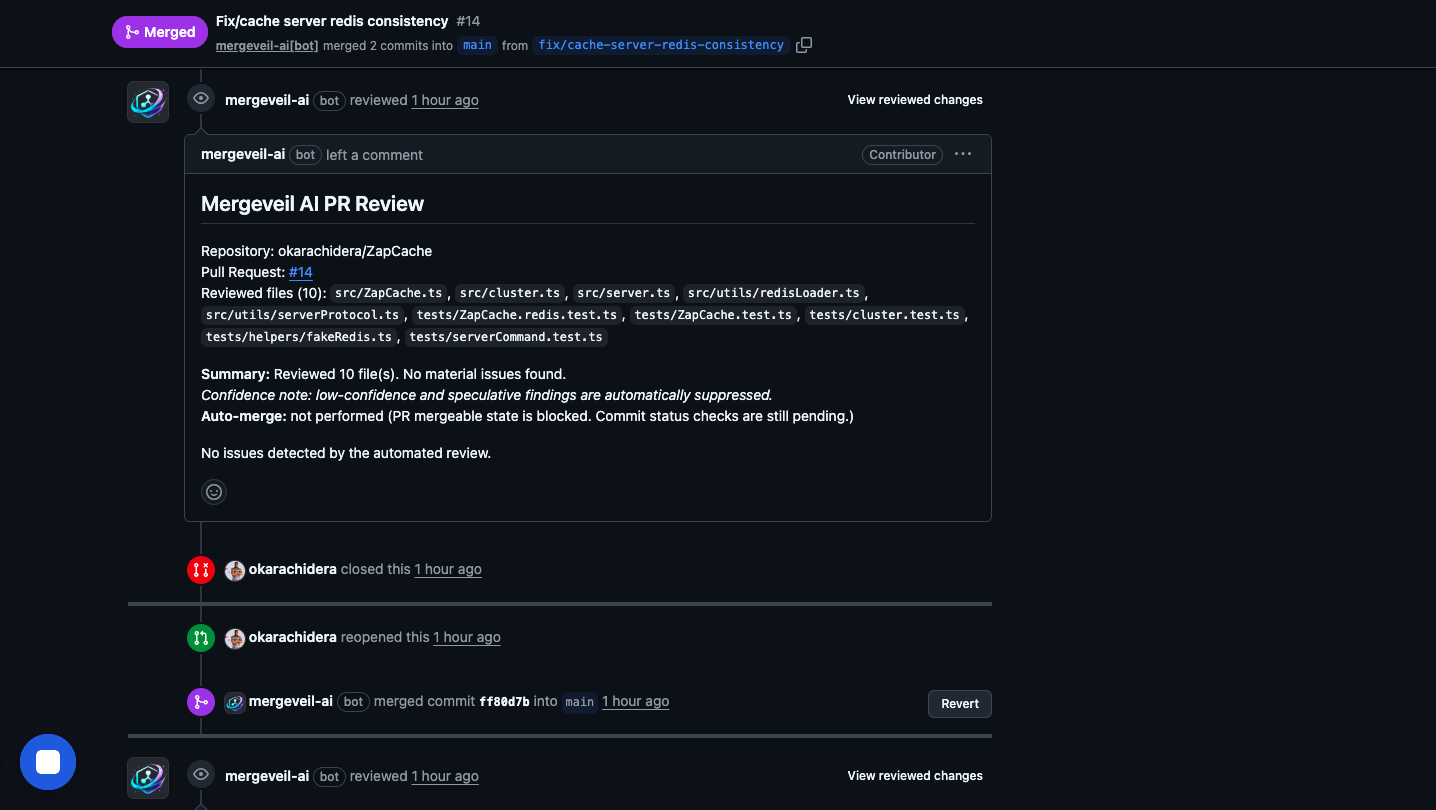The height and width of the screenshot is (810, 1436).
Task: Expand the second 'View reviewed changes' entry
Action: click(x=914, y=775)
